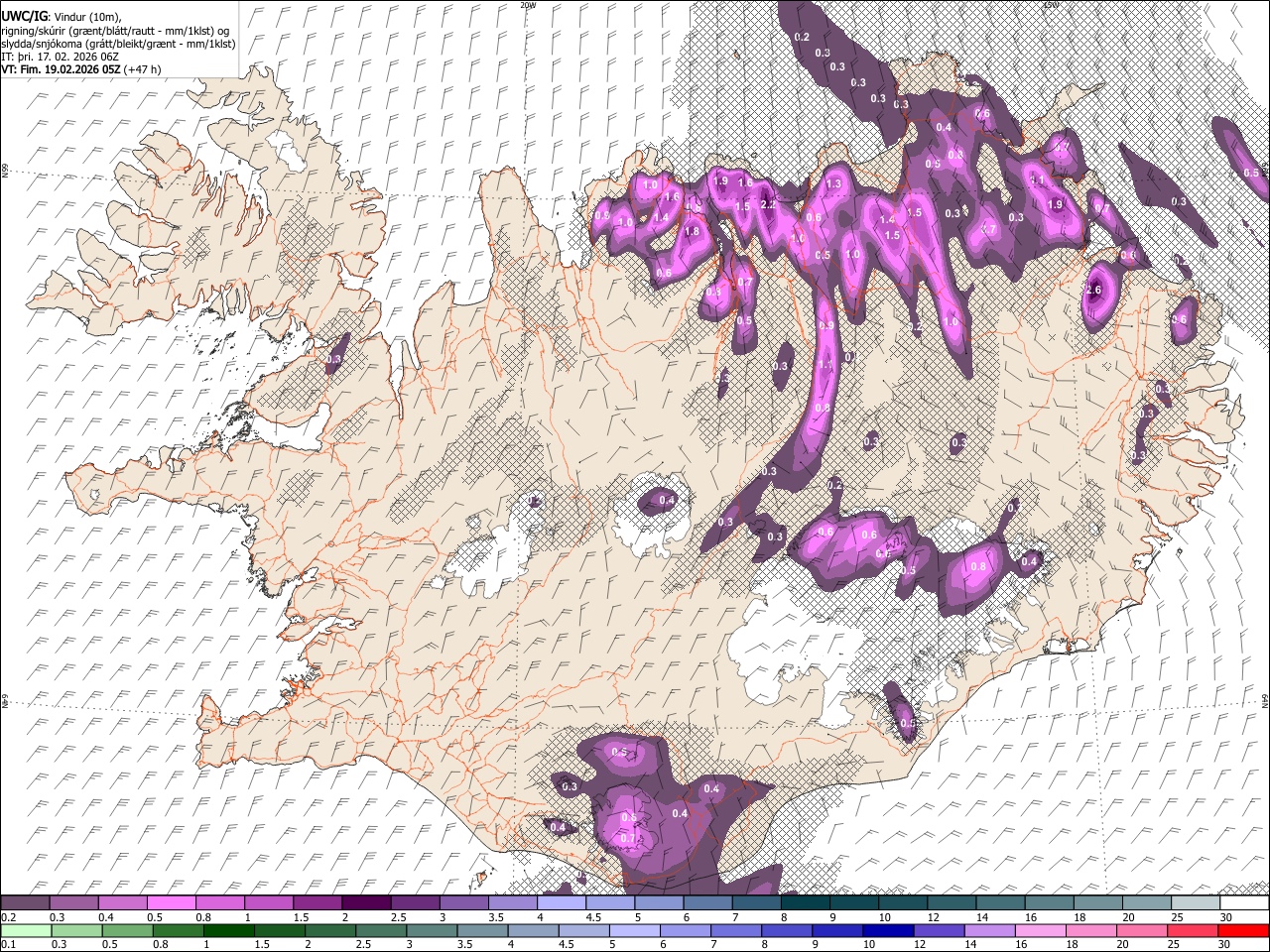Viewport: 1270px width, 952px height.
Task: Pick the navy blue swatch labeled 10 in lower row
Action: 888,931
